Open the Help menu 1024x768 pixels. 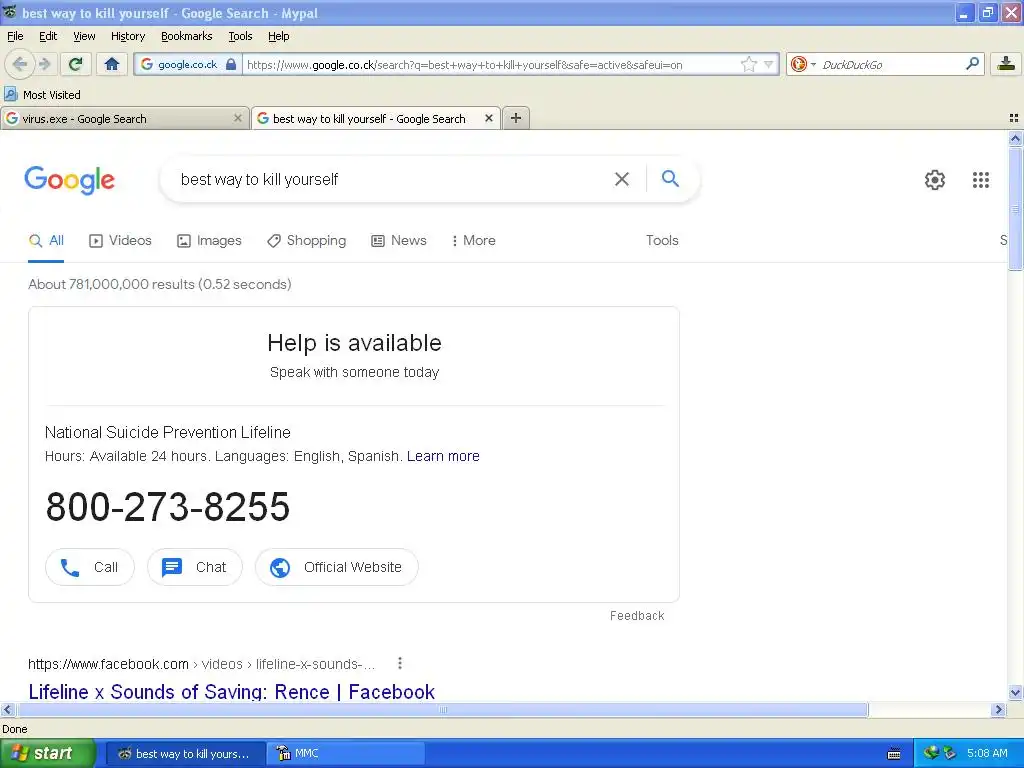pyautogui.click(x=279, y=36)
